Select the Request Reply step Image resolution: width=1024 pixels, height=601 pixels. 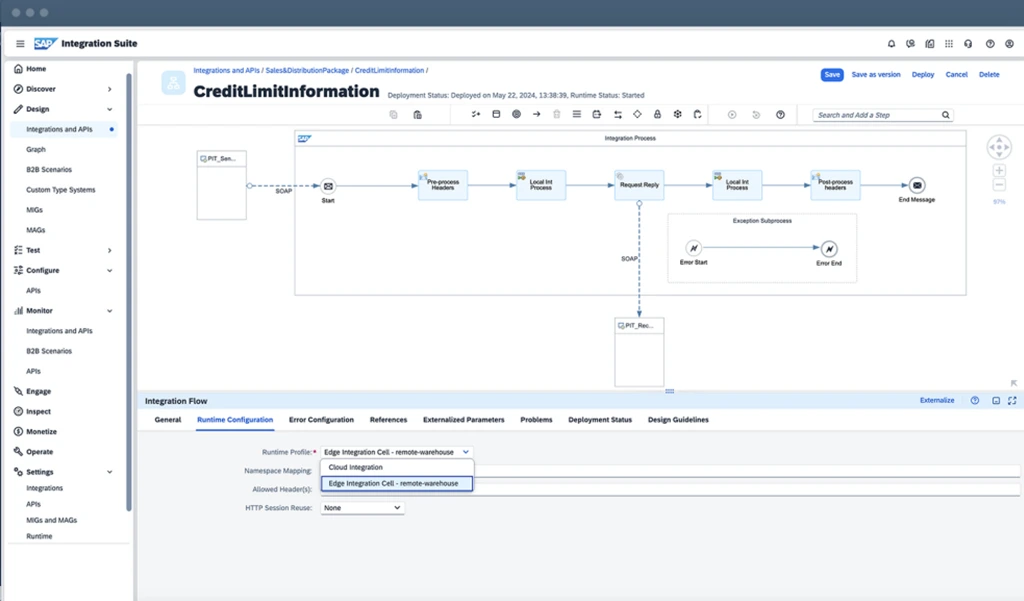(639, 185)
